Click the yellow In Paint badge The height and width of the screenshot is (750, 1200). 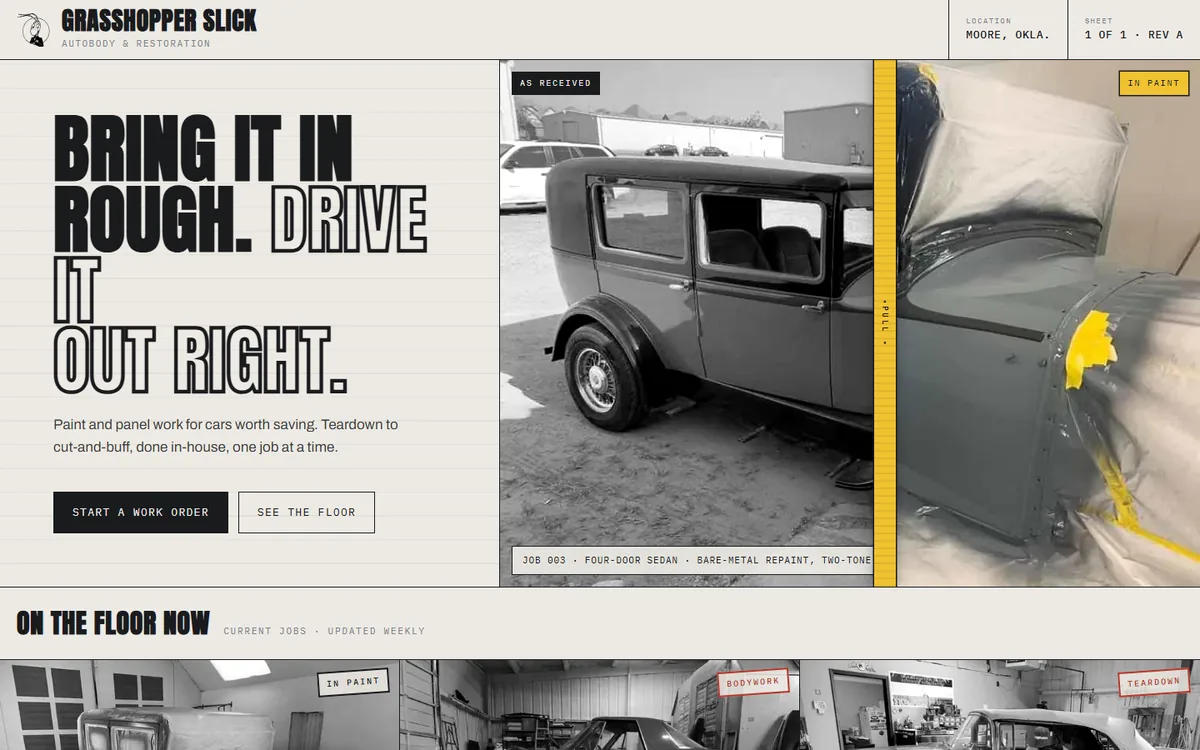(1153, 83)
